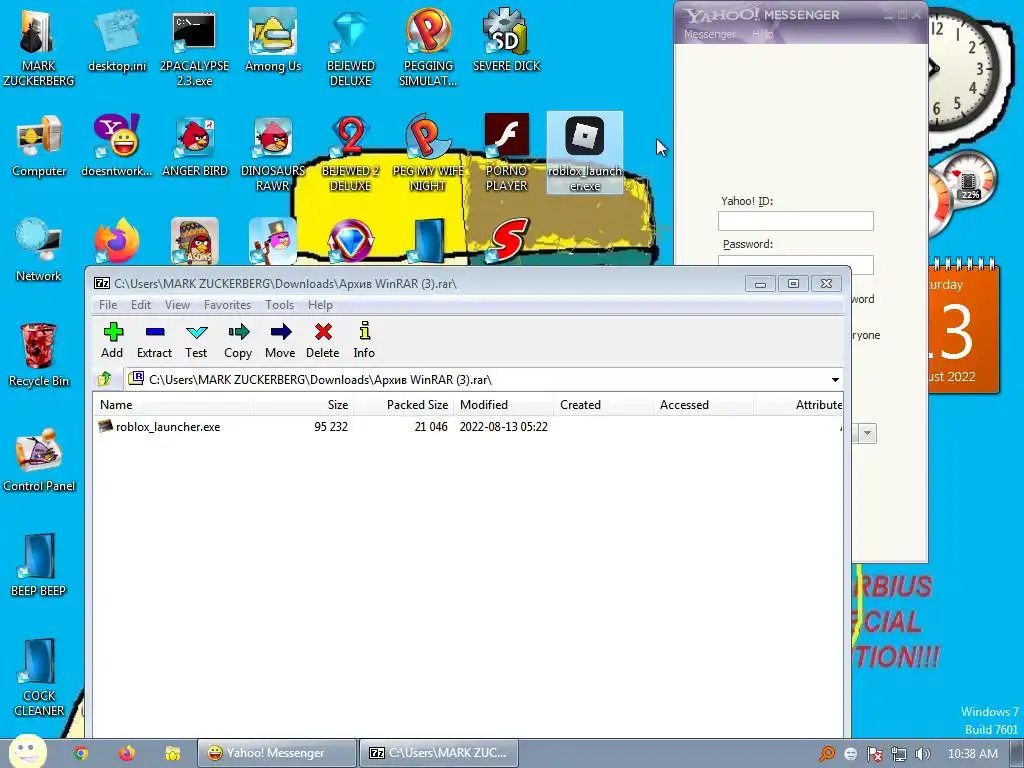The height and width of the screenshot is (768, 1024).
Task: Open the Tools menu in 7-Zip
Action: [x=280, y=305]
